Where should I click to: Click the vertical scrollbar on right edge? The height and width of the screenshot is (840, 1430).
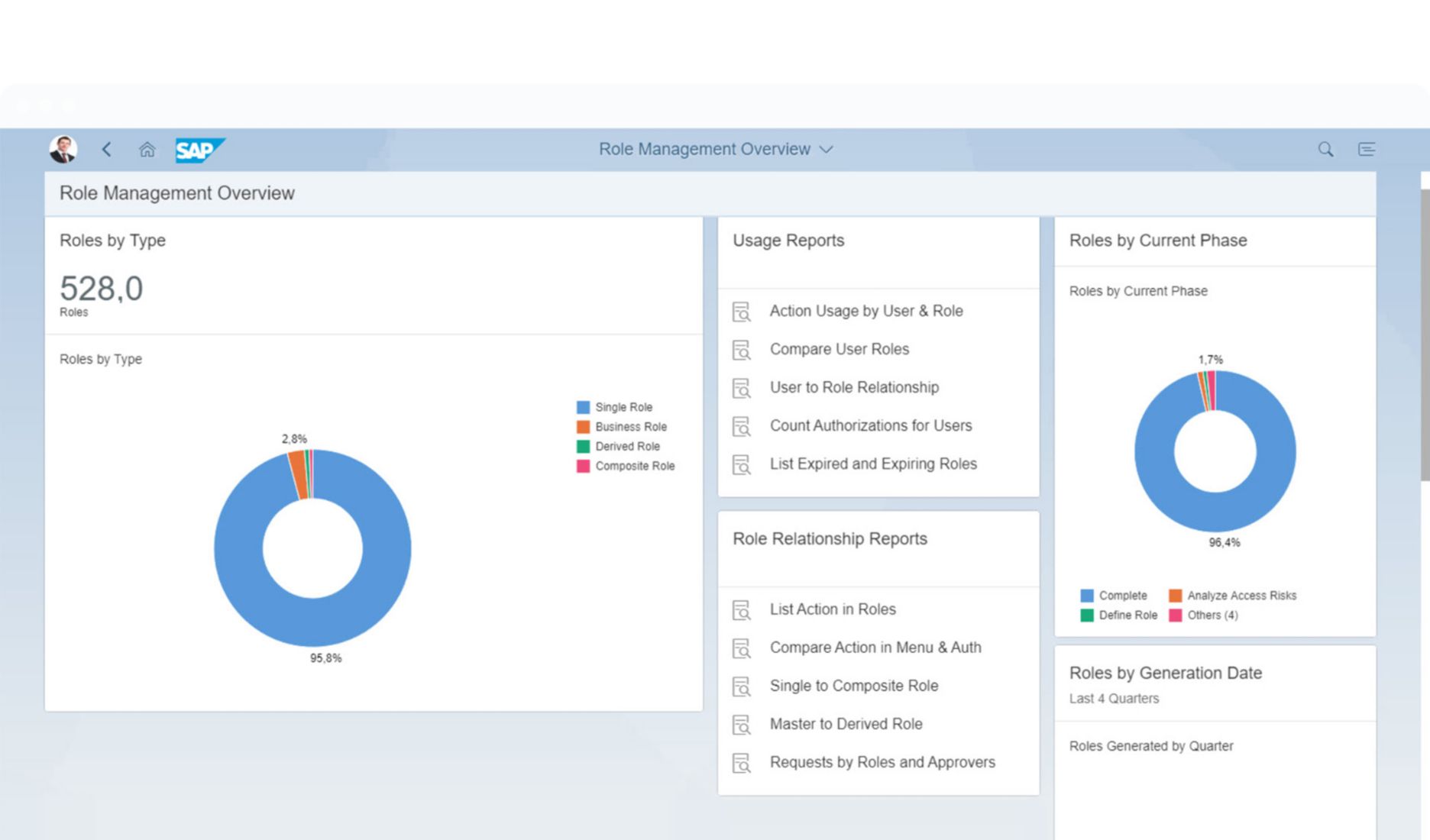(1425, 336)
